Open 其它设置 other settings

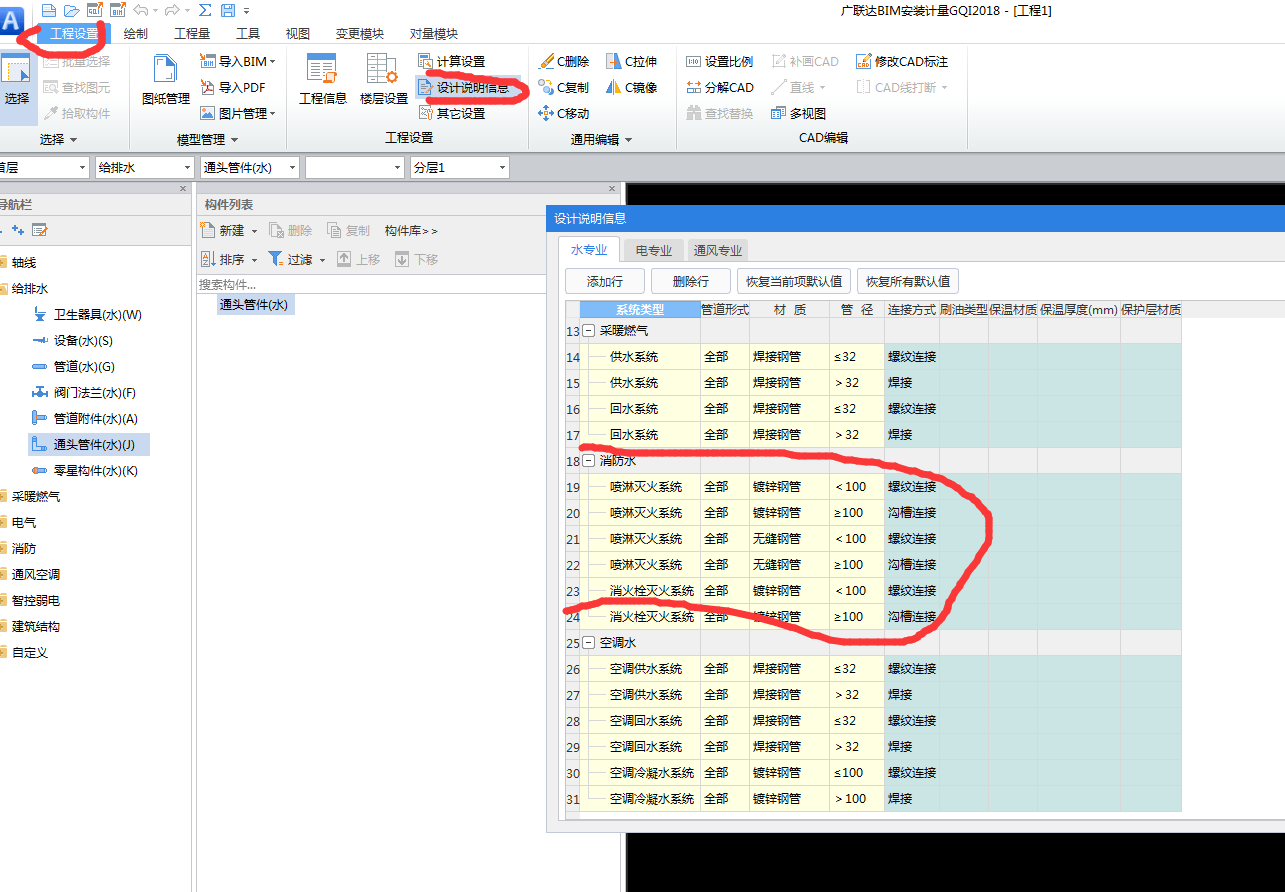pyautogui.click(x=451, y=113)
